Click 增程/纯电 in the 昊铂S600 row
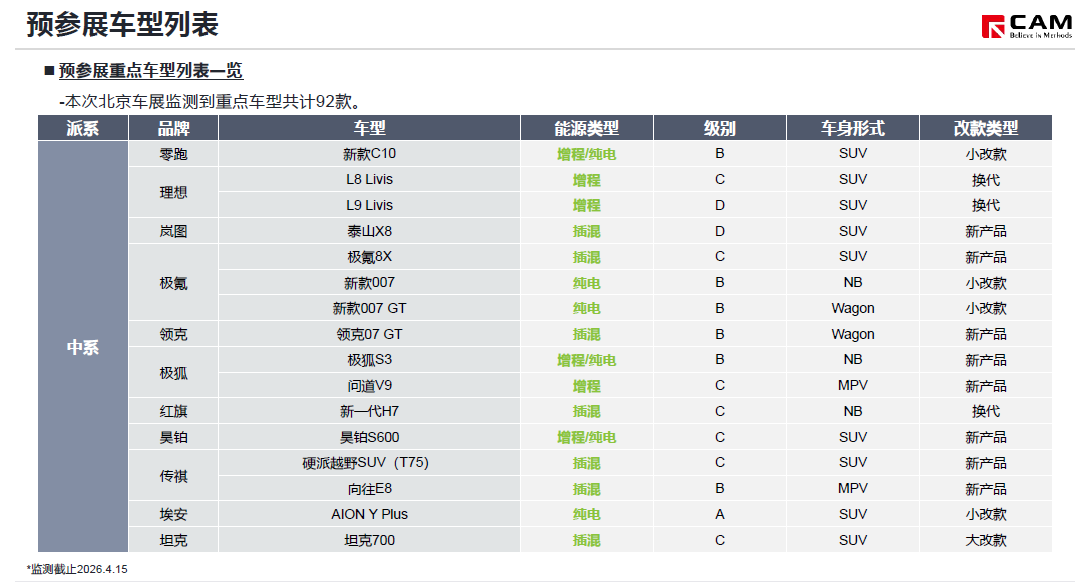 coord(587,437)
